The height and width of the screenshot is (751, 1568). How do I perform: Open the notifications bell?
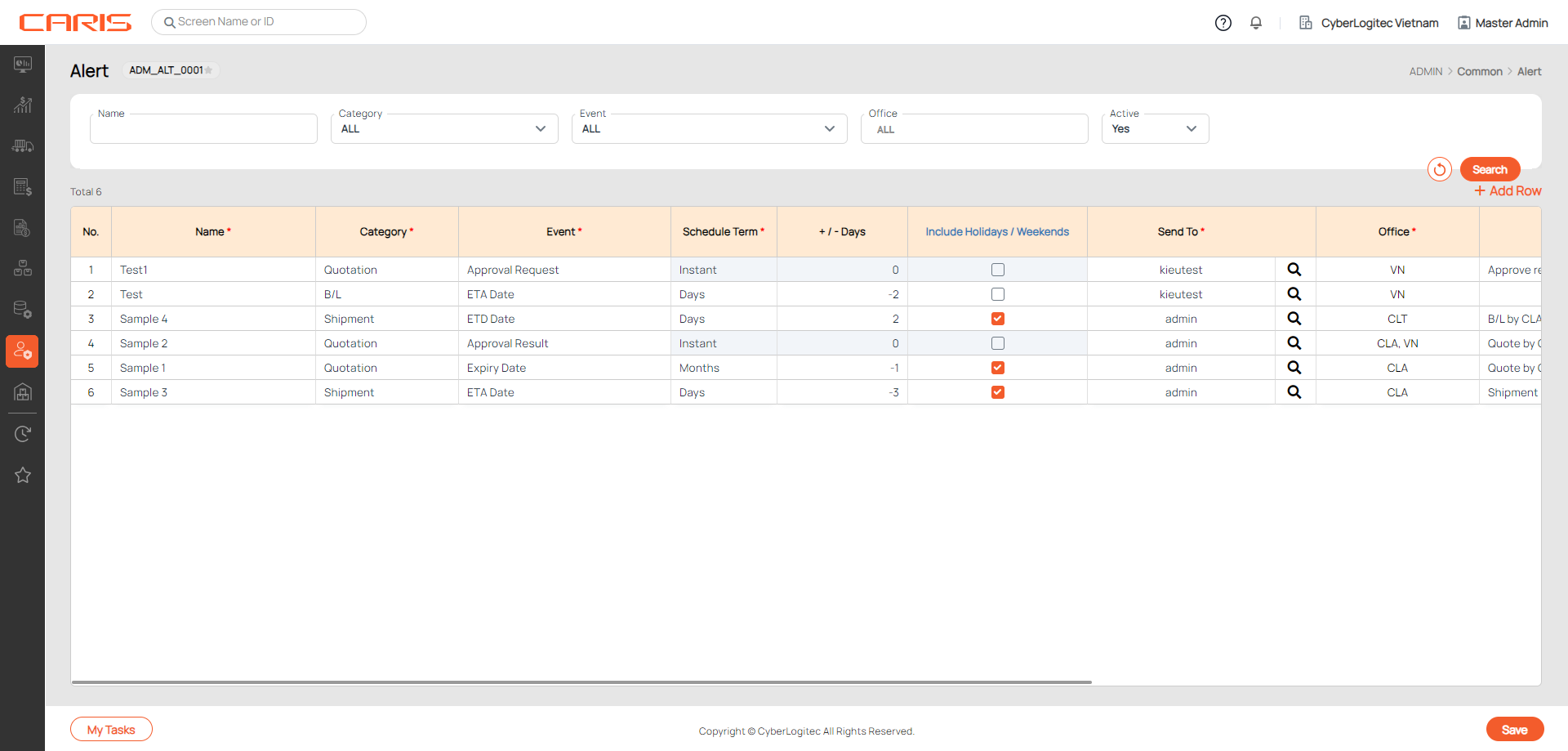point(1256,23)
